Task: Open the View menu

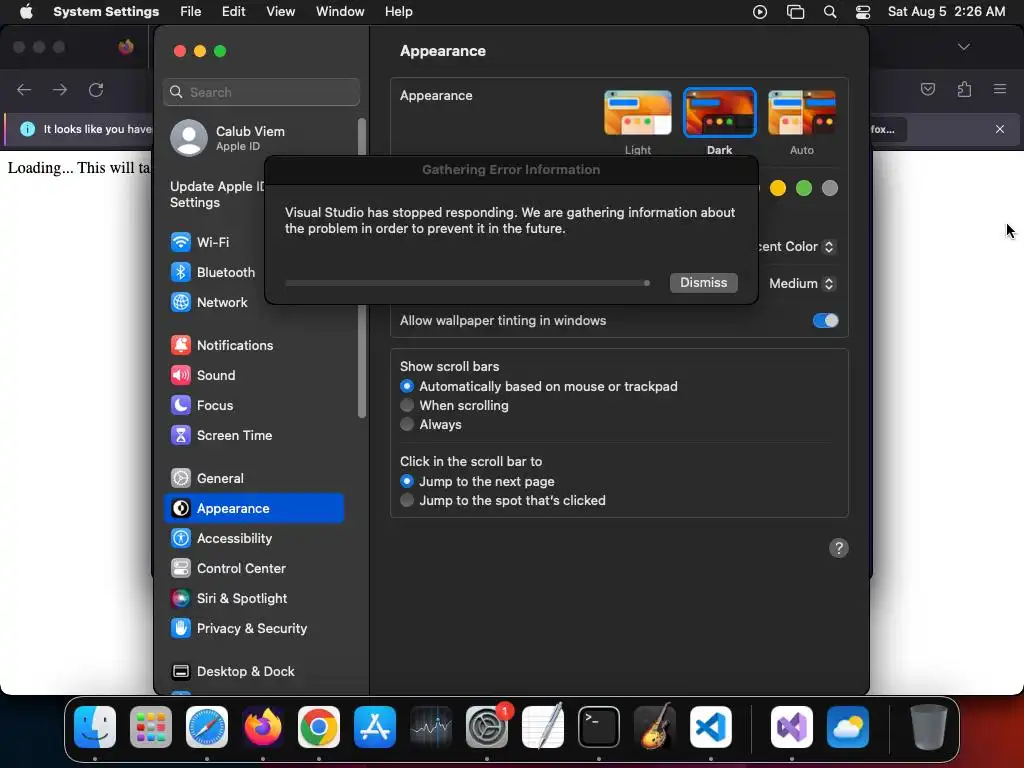Action: click(280, 12)
